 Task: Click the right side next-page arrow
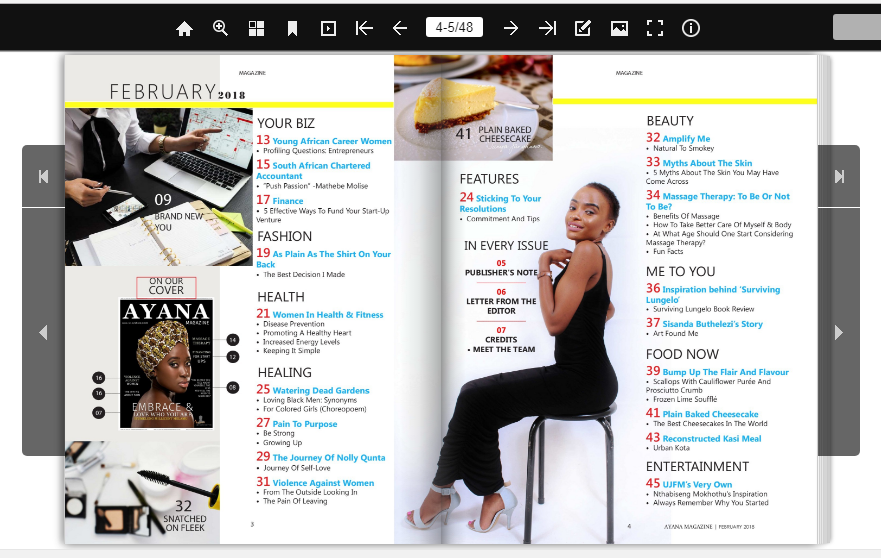839,332
